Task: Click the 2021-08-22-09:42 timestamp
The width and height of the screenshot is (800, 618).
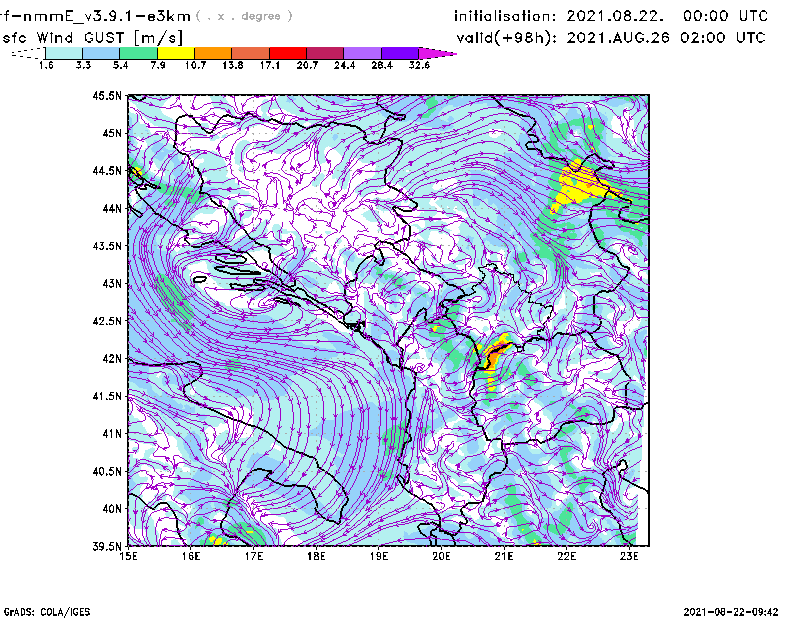Action: (x=738, y=610)
